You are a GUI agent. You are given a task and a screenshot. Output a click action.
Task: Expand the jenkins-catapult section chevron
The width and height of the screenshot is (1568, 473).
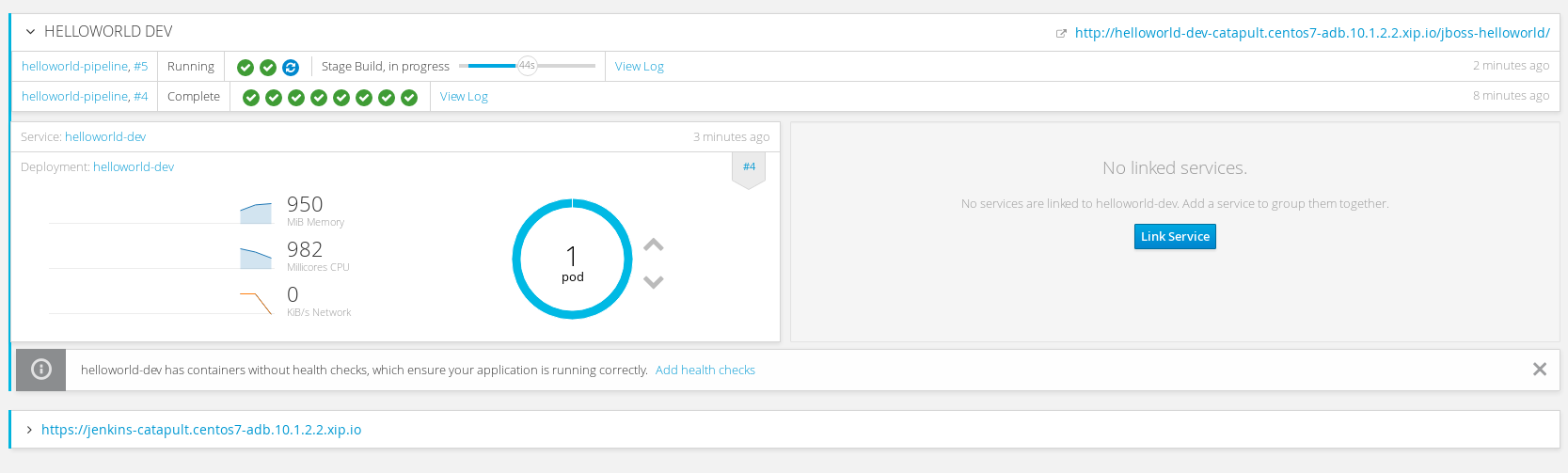(30, 430)
